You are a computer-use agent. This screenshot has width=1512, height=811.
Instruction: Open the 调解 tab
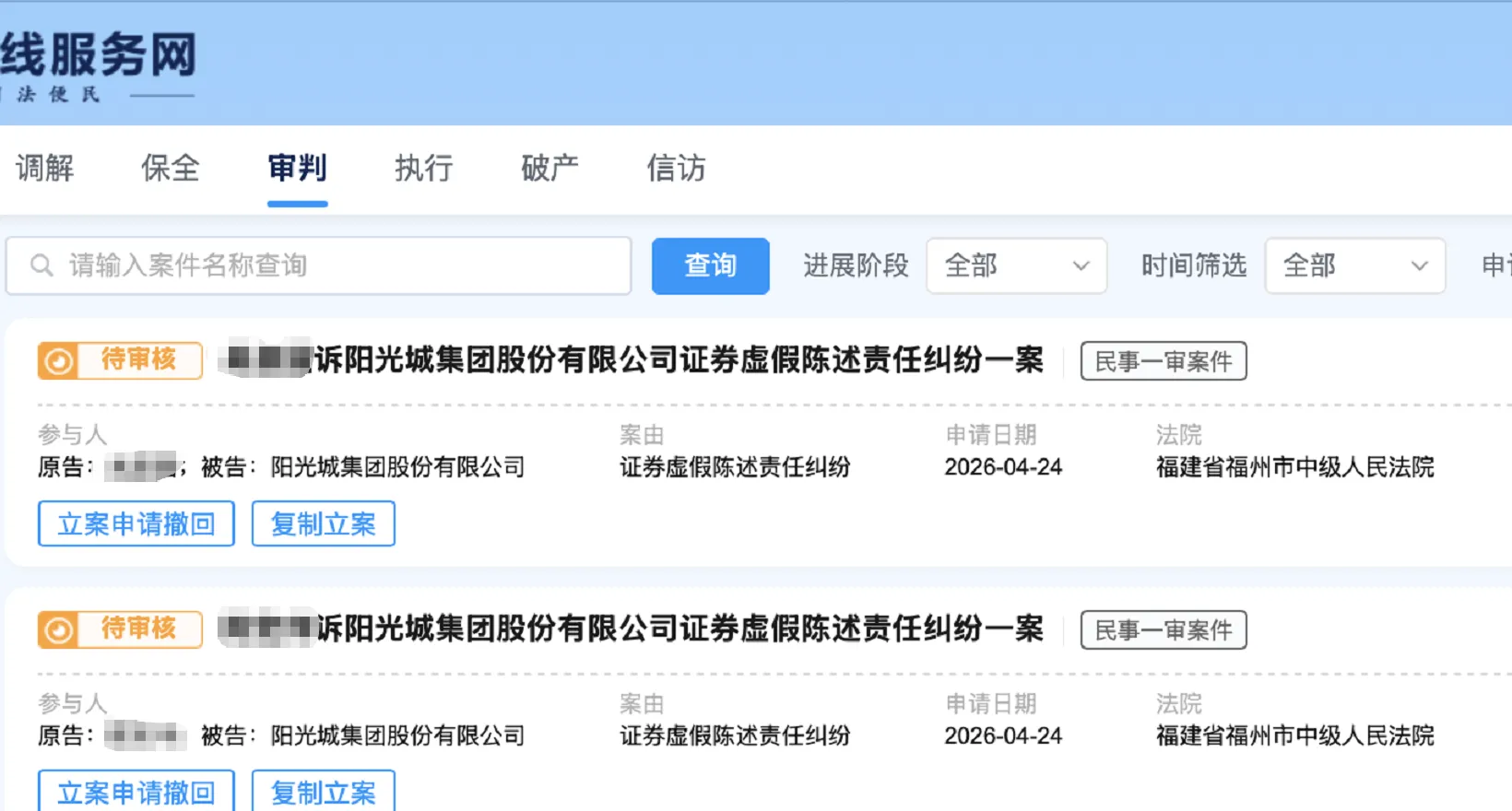[x=45, y=169]
